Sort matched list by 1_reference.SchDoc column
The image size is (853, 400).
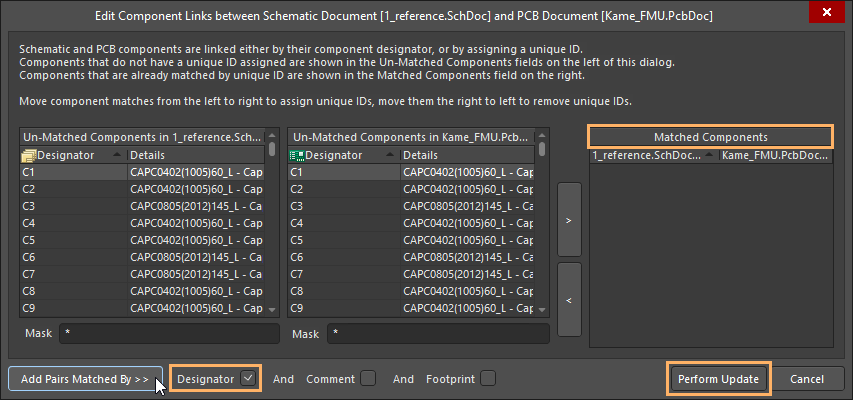pos(652,155)
